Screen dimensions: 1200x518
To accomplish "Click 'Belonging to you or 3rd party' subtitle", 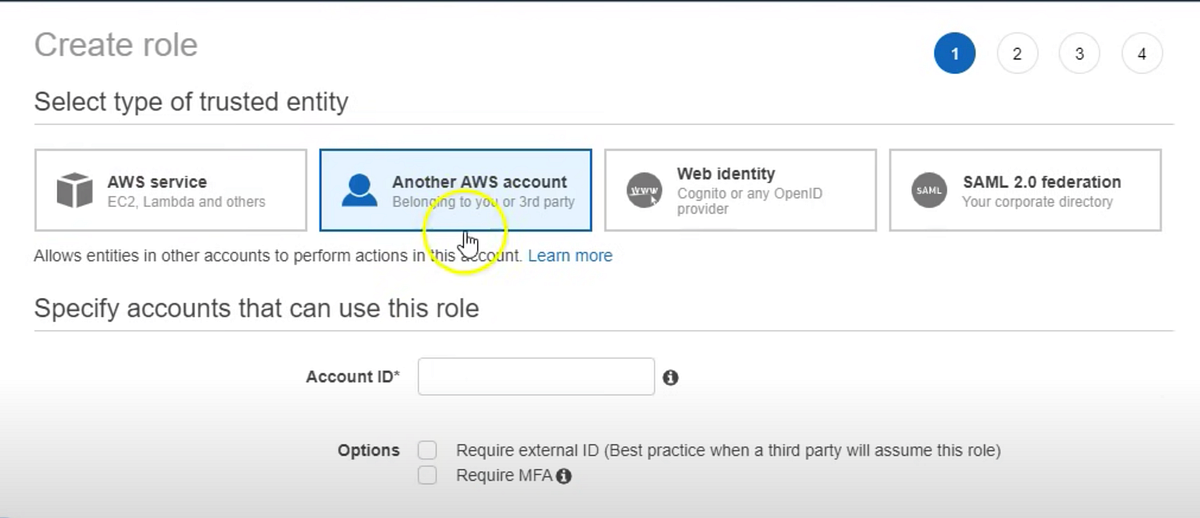I will pyautogui.click(x=483, y=202).
